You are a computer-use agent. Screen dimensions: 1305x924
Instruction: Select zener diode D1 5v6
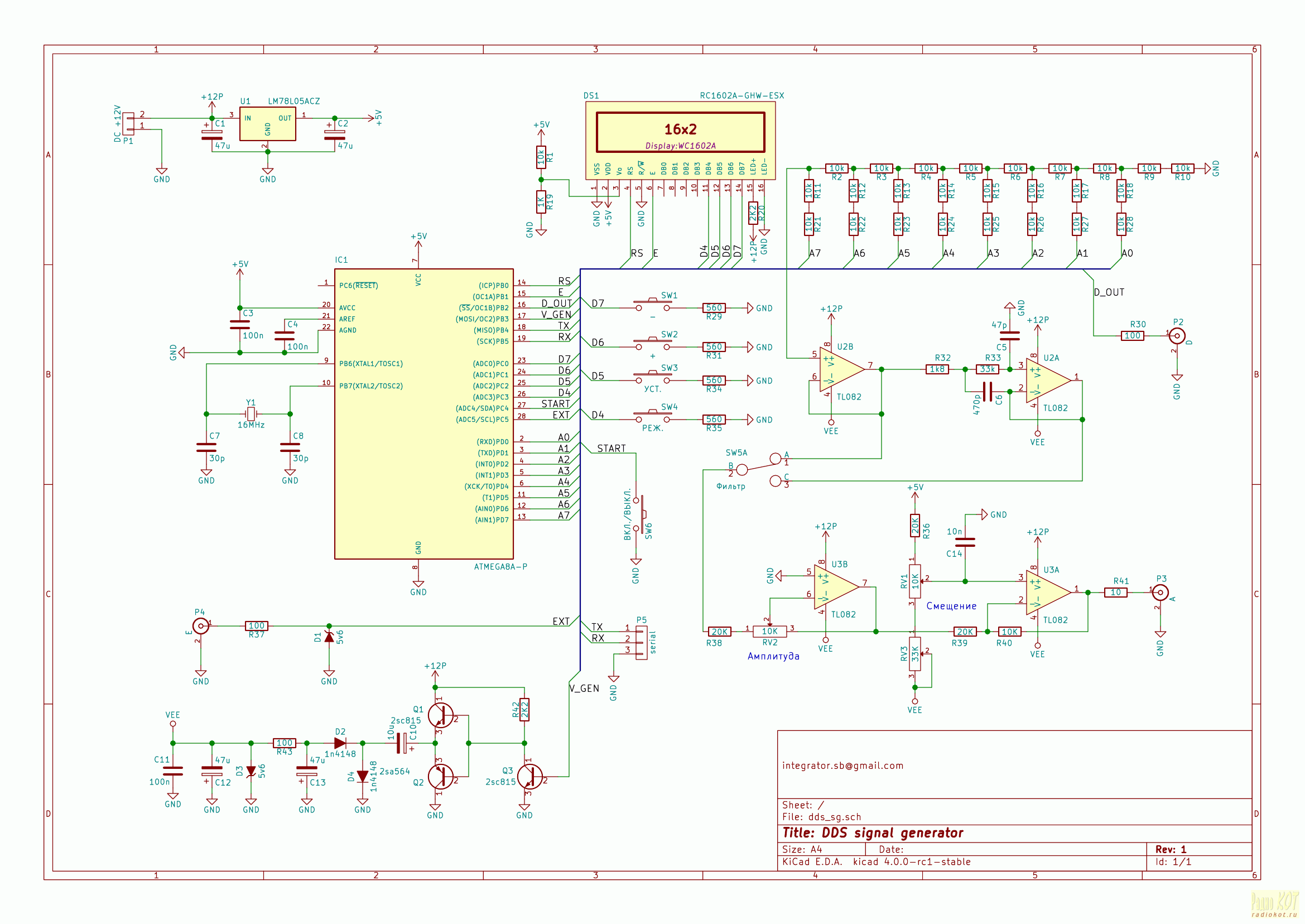pyautogui.click(x=329, y=637)
